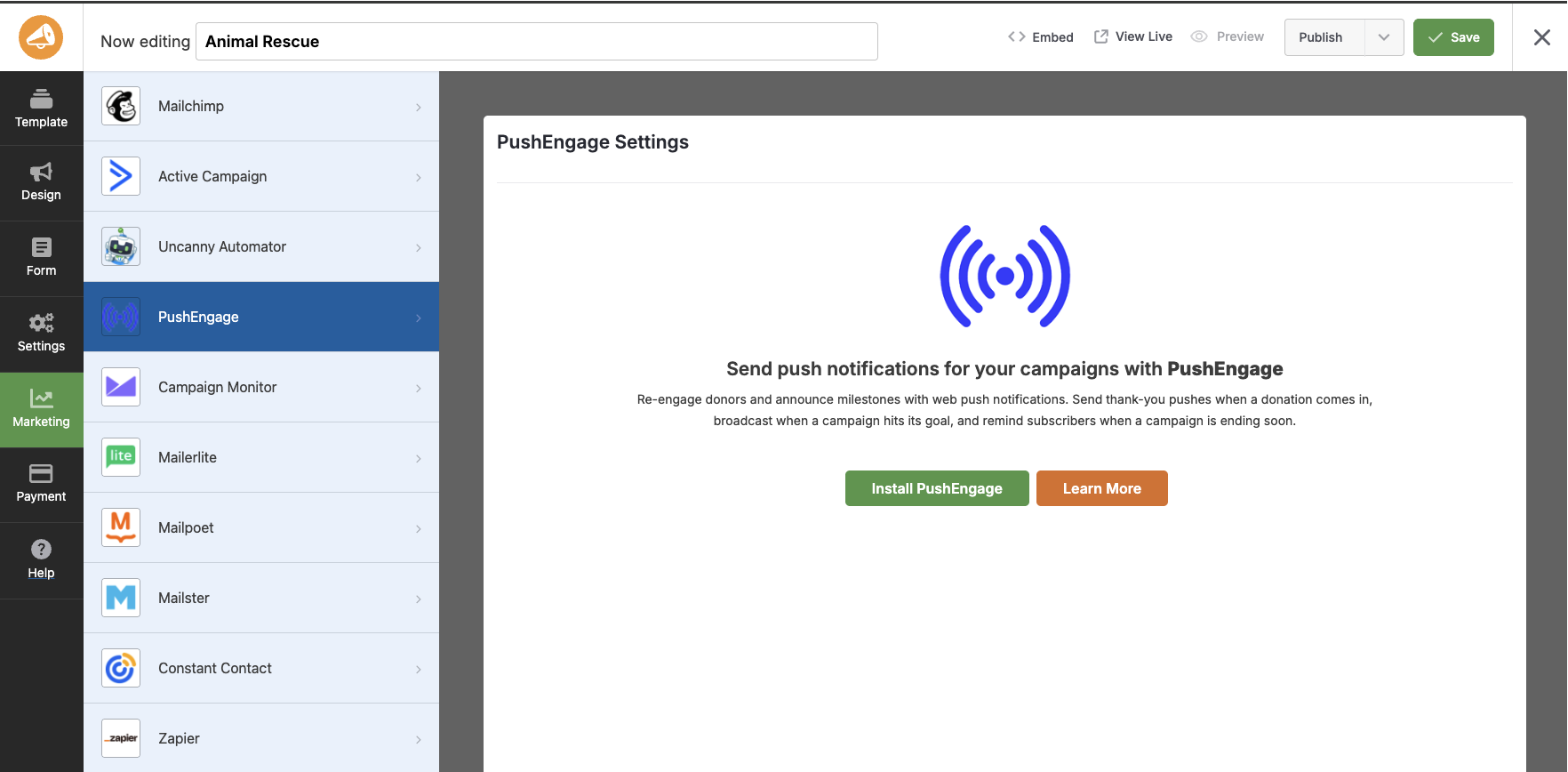Click the Mailerlite 'lite' icon
Image resolution: width=1568 pixels, height=772 pixels.
click(x=121, y=457)
